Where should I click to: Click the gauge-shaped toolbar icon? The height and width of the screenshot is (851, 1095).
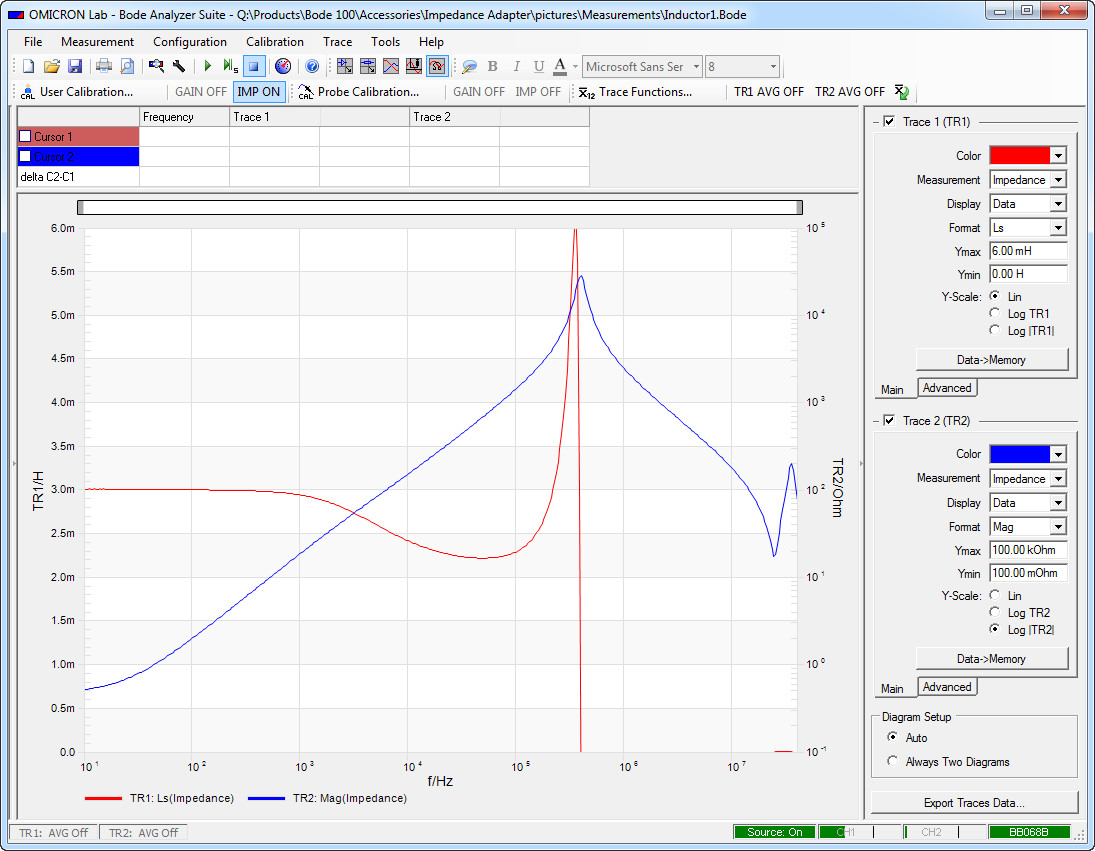point(283,66)
